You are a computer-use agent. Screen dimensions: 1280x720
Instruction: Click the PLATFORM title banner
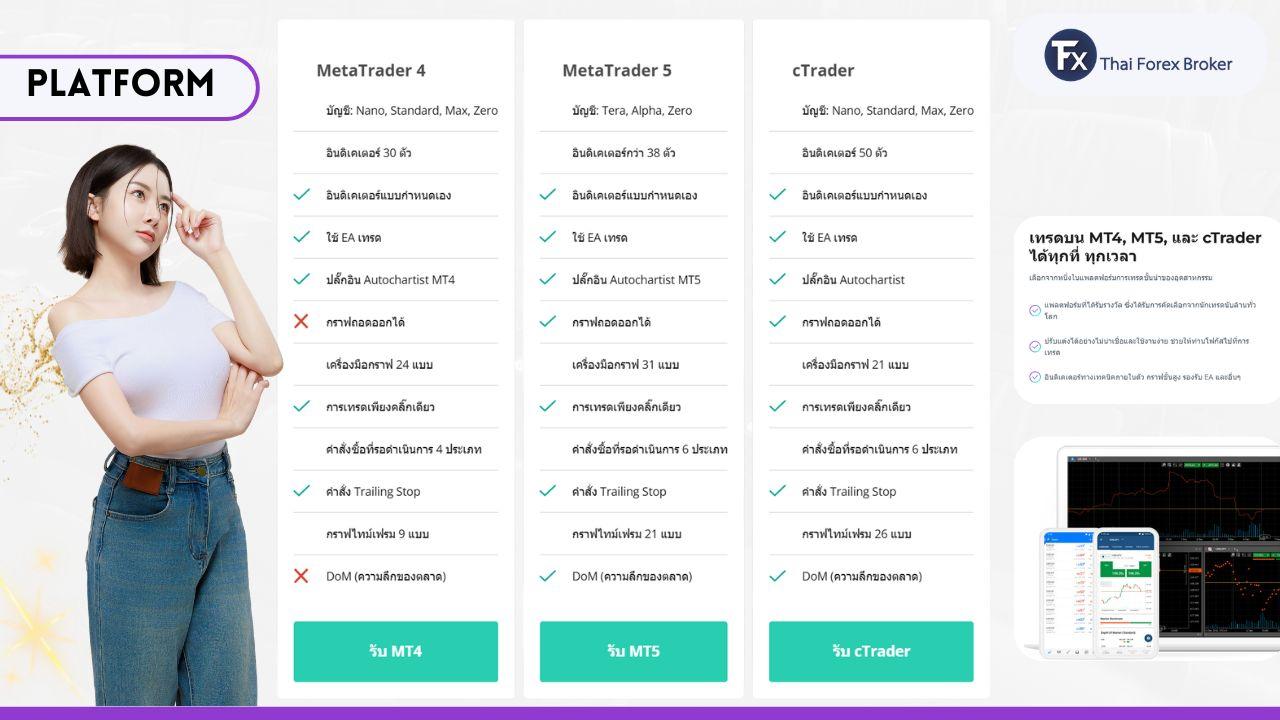(x=121, y=84)
